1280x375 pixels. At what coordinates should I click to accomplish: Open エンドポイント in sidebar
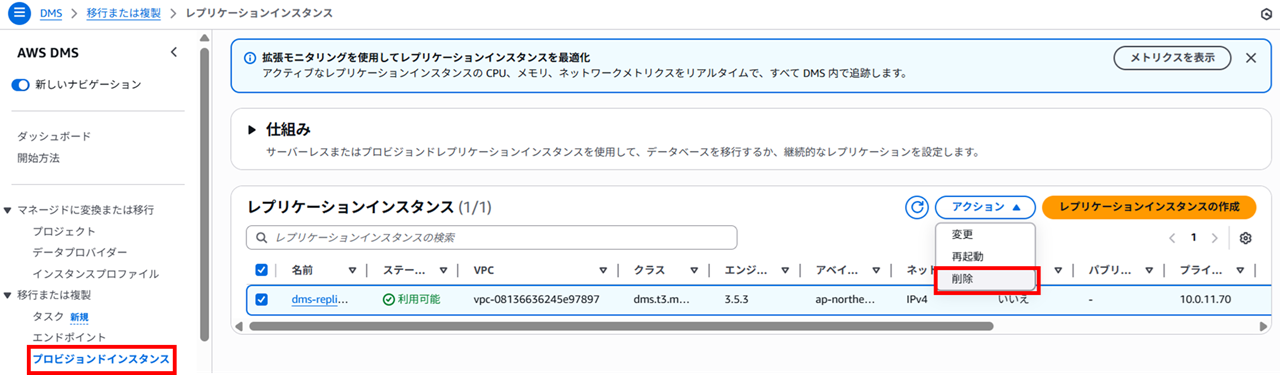coord(69,337)
